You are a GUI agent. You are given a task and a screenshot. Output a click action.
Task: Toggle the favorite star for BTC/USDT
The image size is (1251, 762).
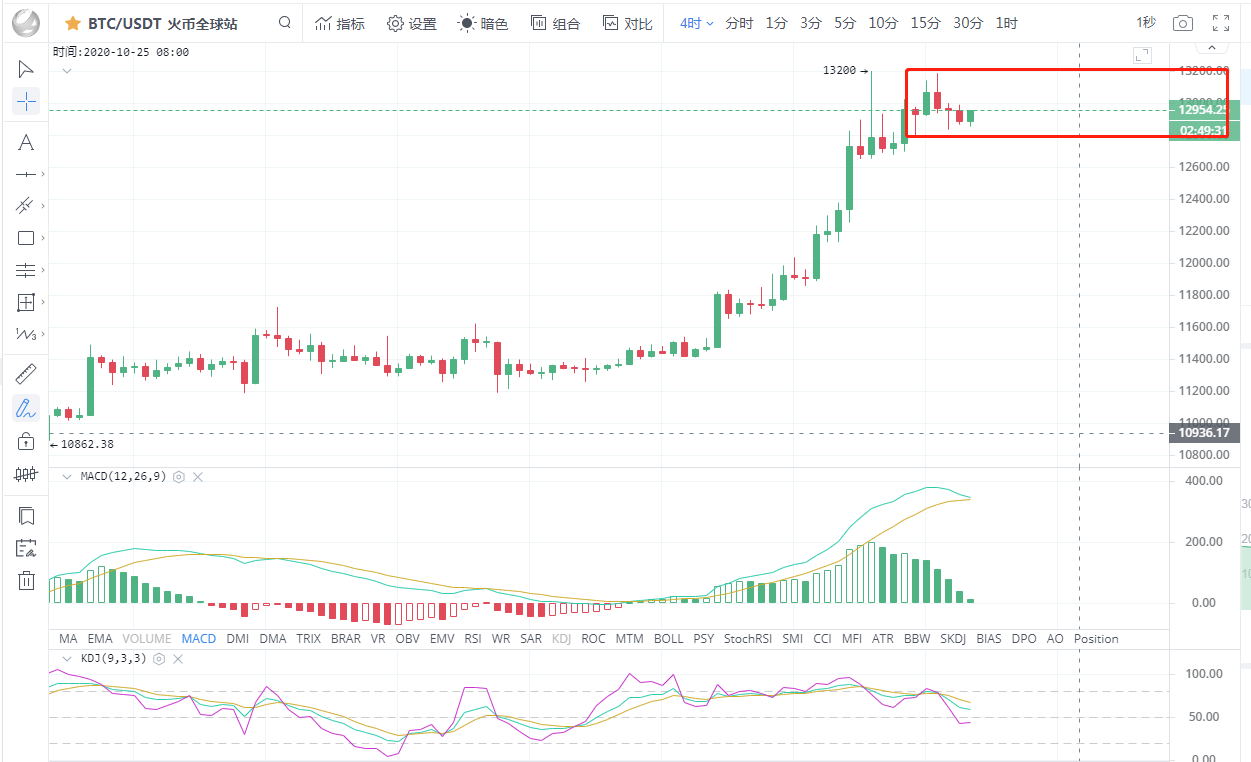pos(73,23)
